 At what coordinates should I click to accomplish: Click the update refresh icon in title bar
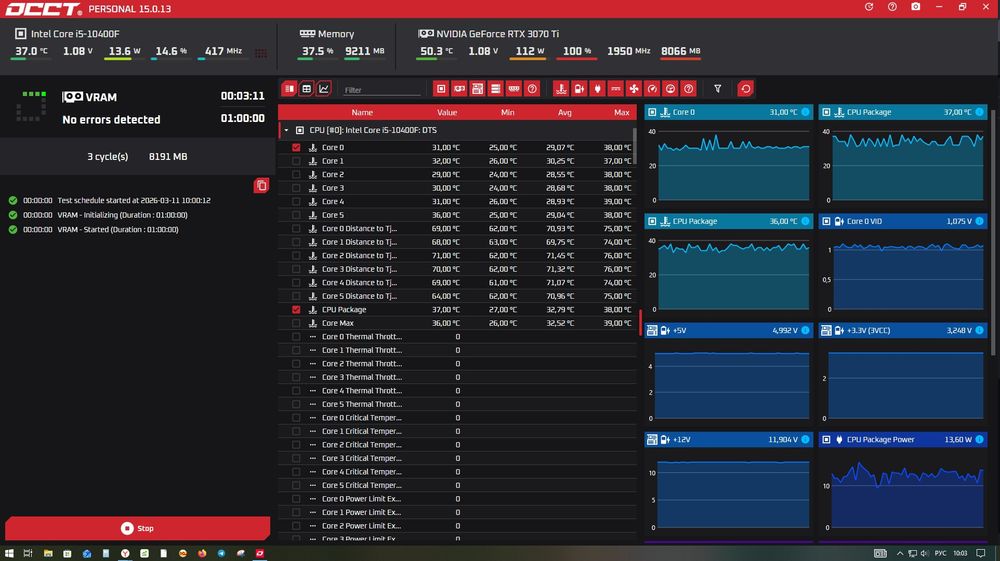(x=869, y=7)
